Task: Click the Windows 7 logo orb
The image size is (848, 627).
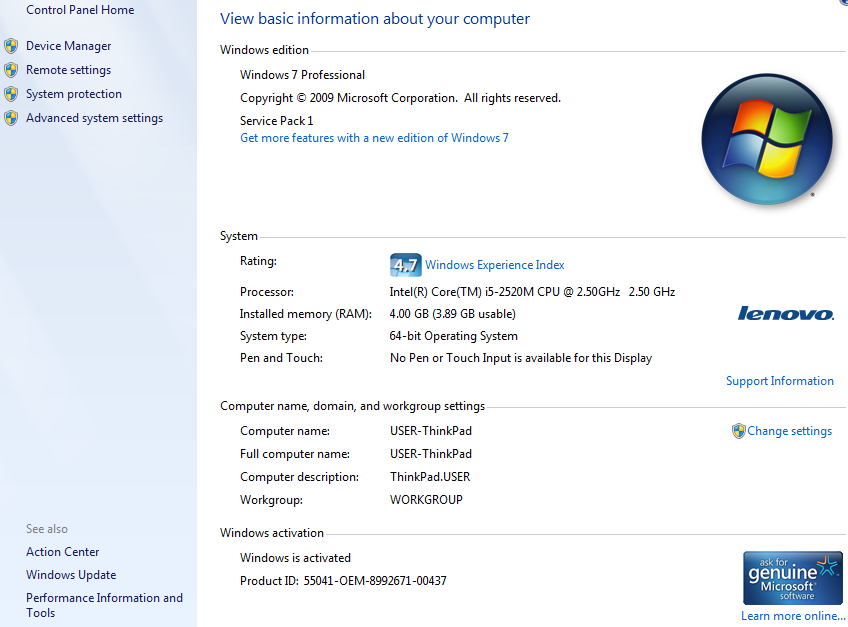Action: [x=767, y=139]
